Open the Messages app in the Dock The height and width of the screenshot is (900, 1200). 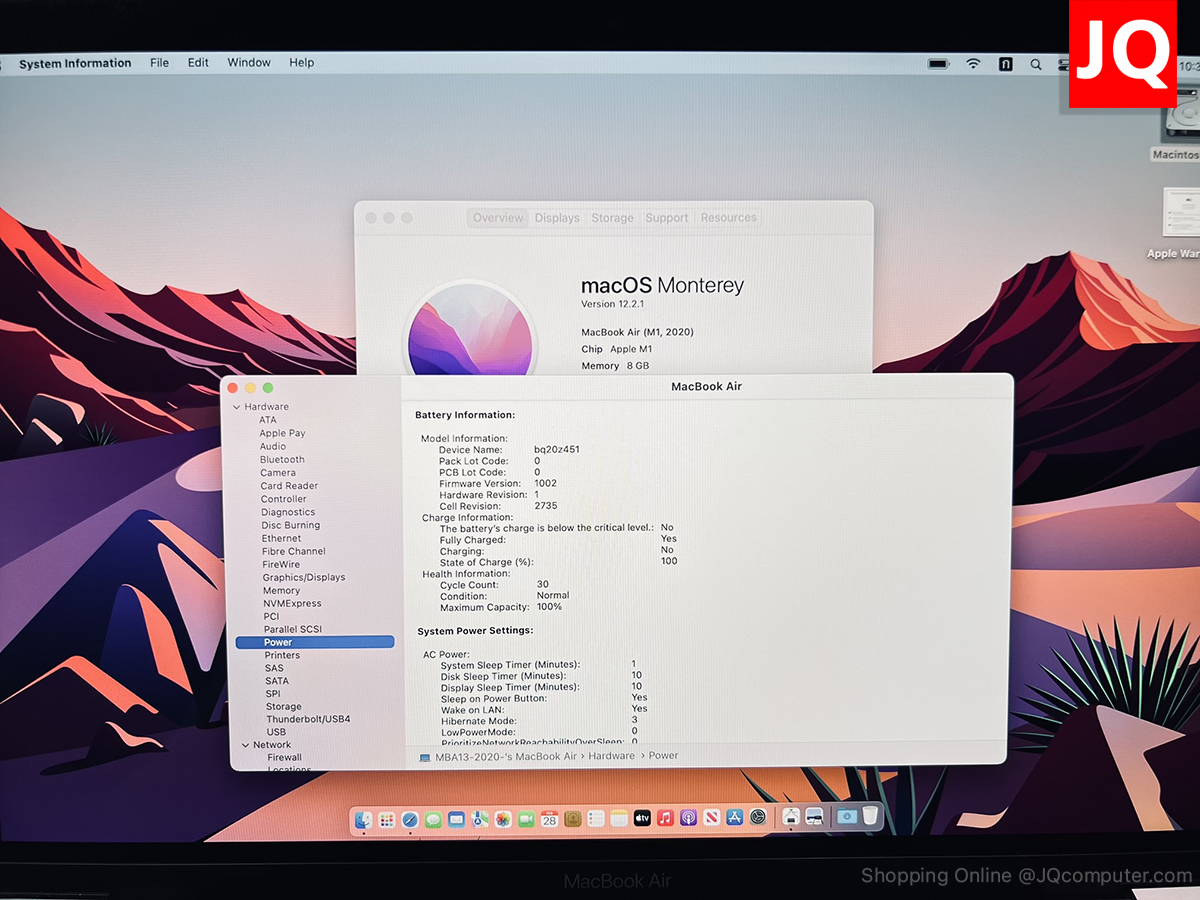433,819
